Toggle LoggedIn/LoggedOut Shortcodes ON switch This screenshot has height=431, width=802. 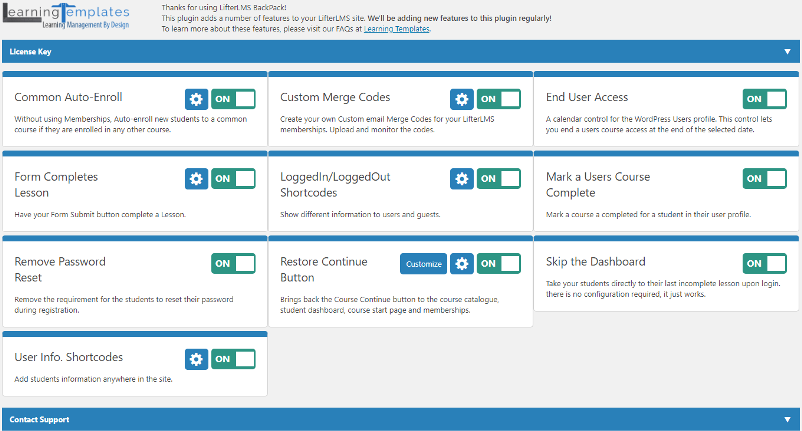pos(499,179)
